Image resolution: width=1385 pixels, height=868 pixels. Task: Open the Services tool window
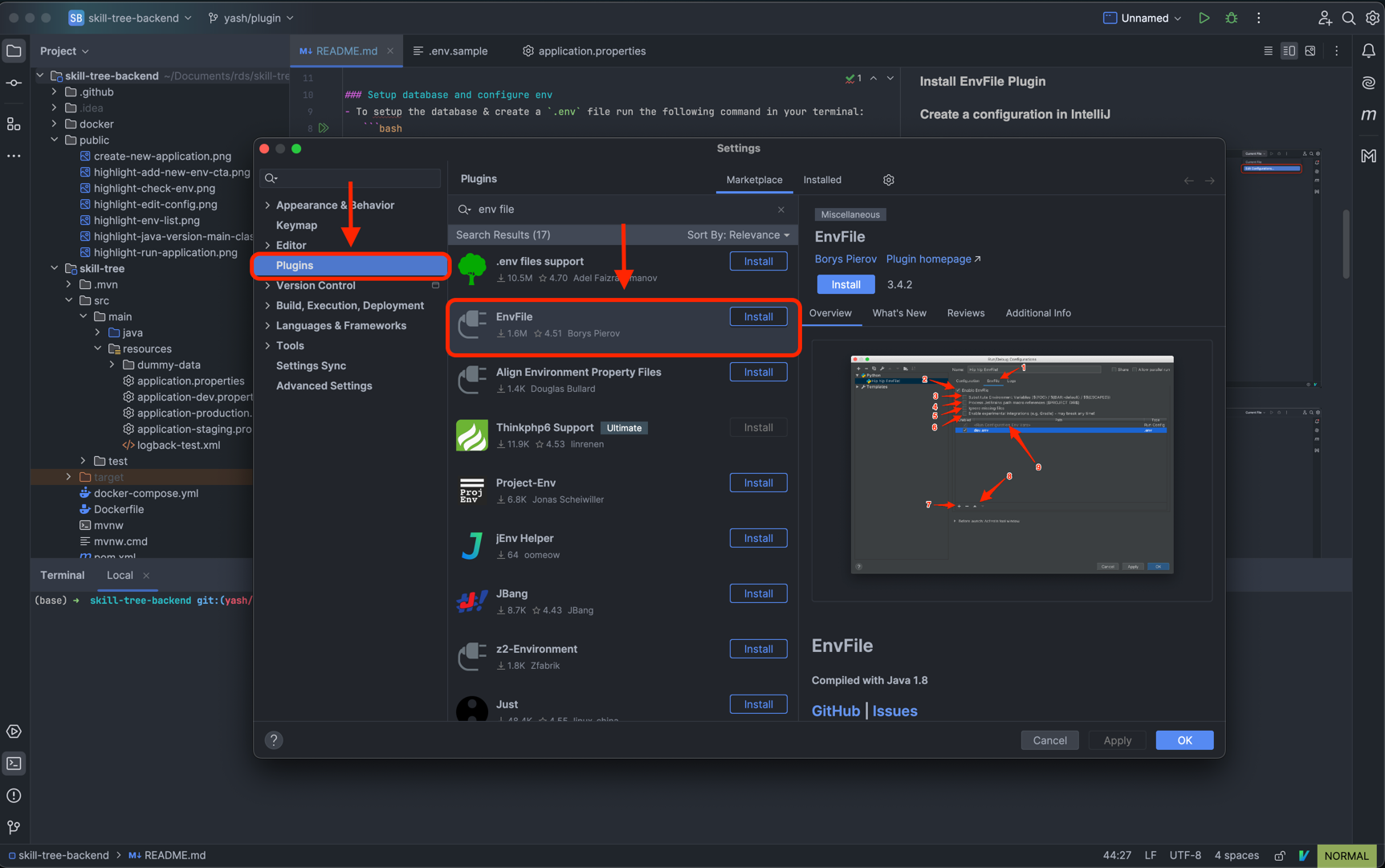[x=14, y=731]
